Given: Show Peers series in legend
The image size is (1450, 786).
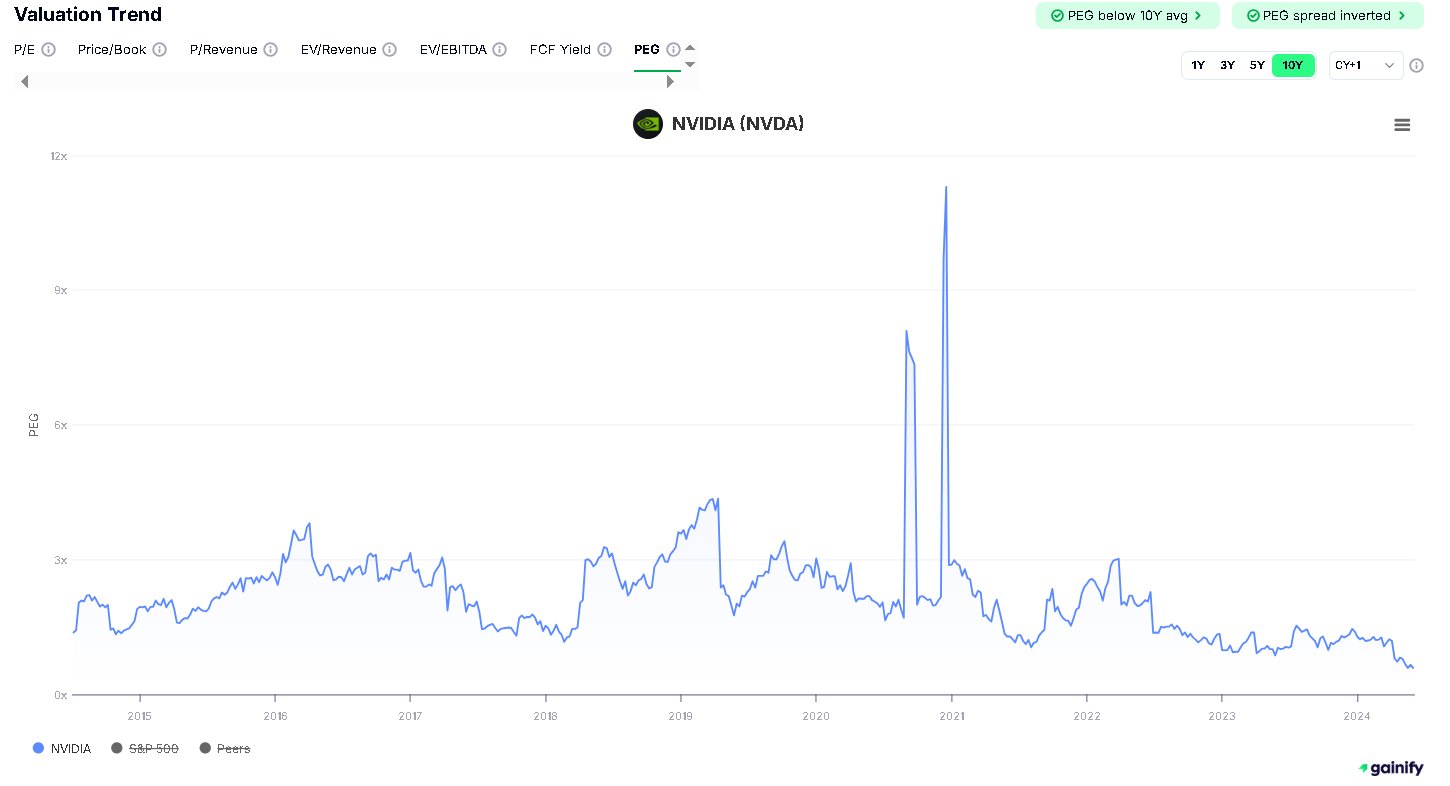Looking at the screenshot, I should pyautogui.click(x=226, y=748).
